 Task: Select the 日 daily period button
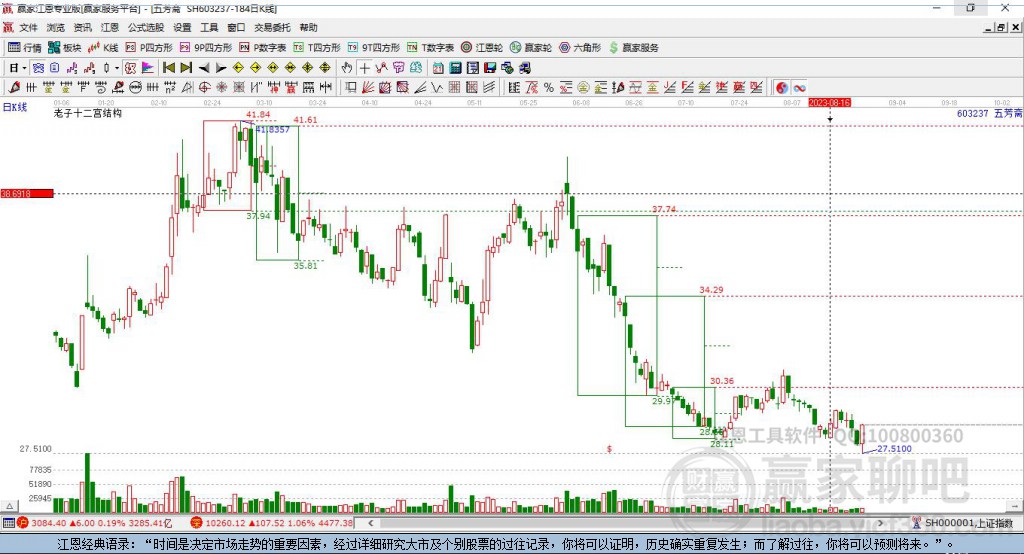(x=13, y=68)
